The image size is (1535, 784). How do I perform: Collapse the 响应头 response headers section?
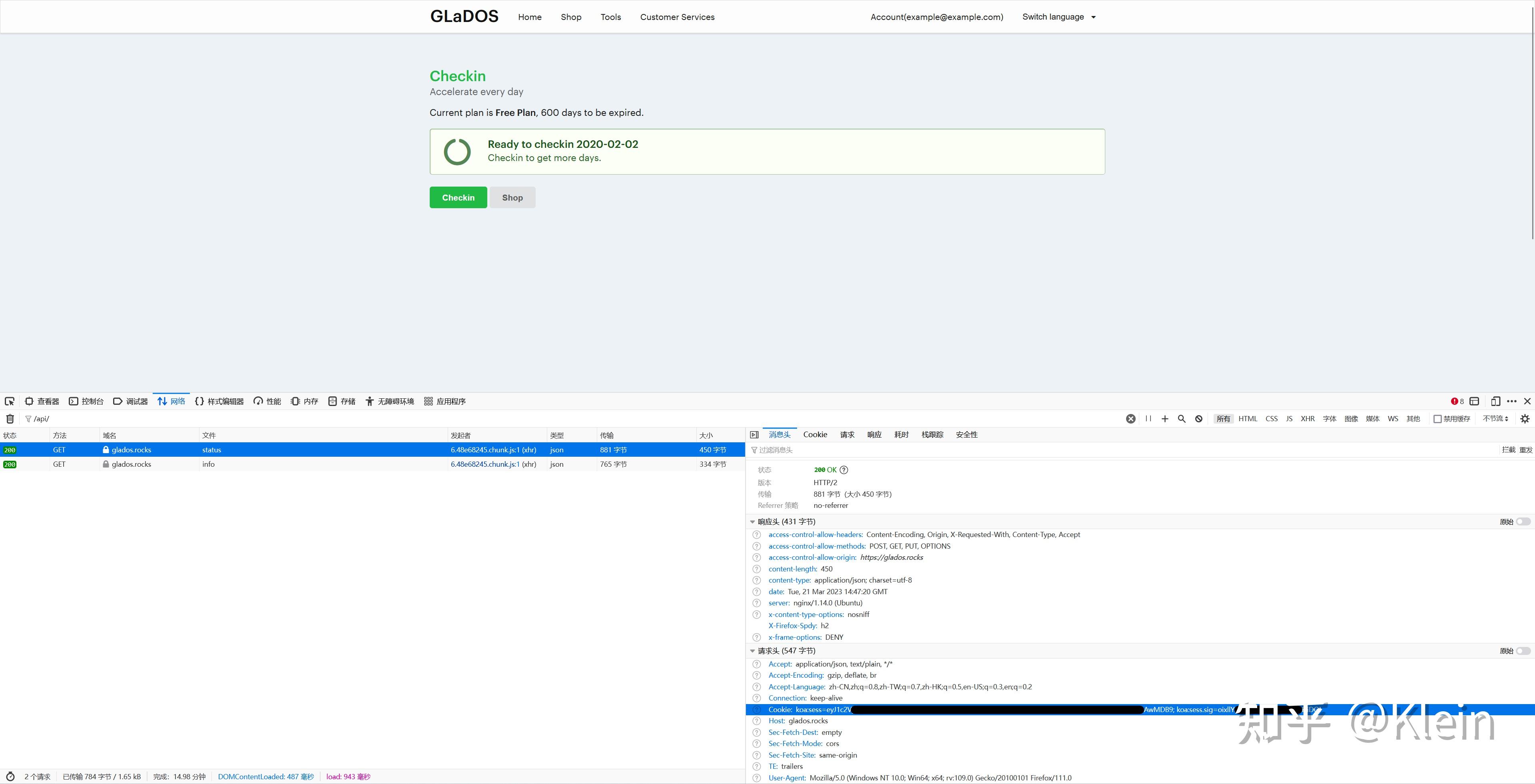pyautogui.click(x=753, y=521)
